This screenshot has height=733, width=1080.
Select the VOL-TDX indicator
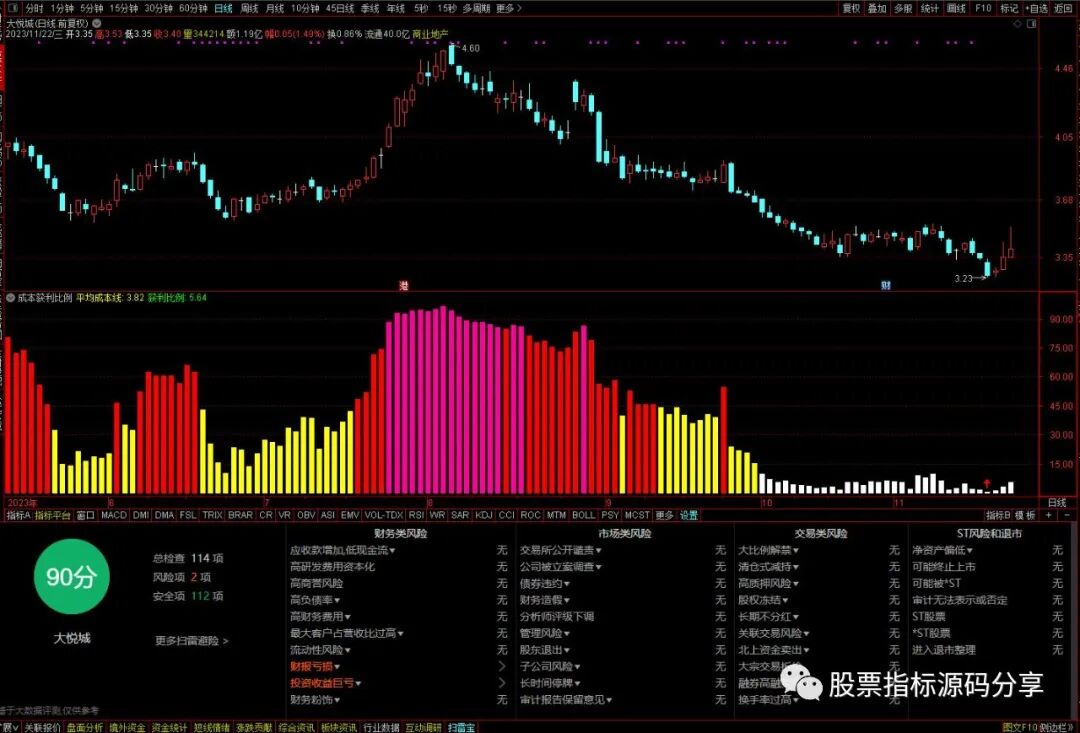pyautogui.click(x=384, y=515)
